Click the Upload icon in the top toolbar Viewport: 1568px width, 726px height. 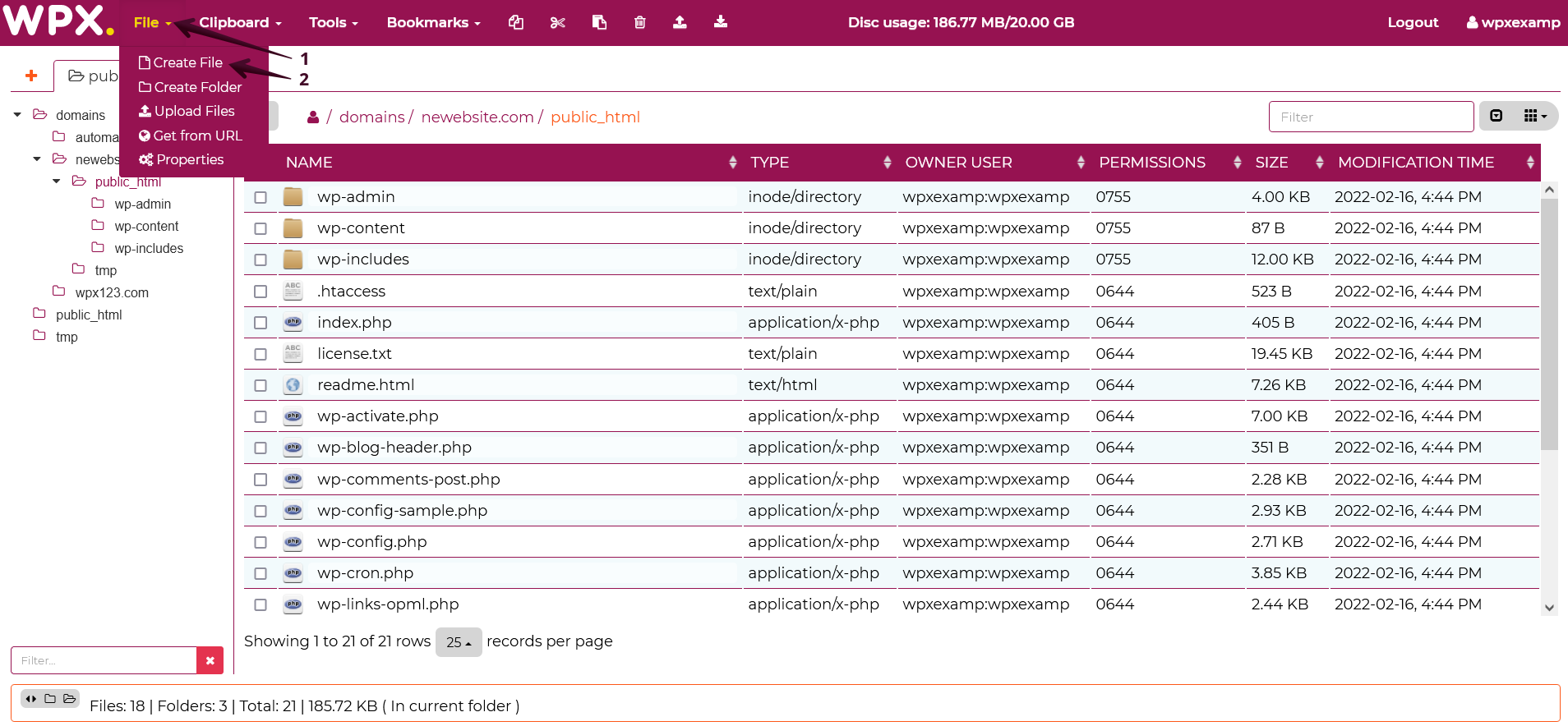(x=680, y=22)
